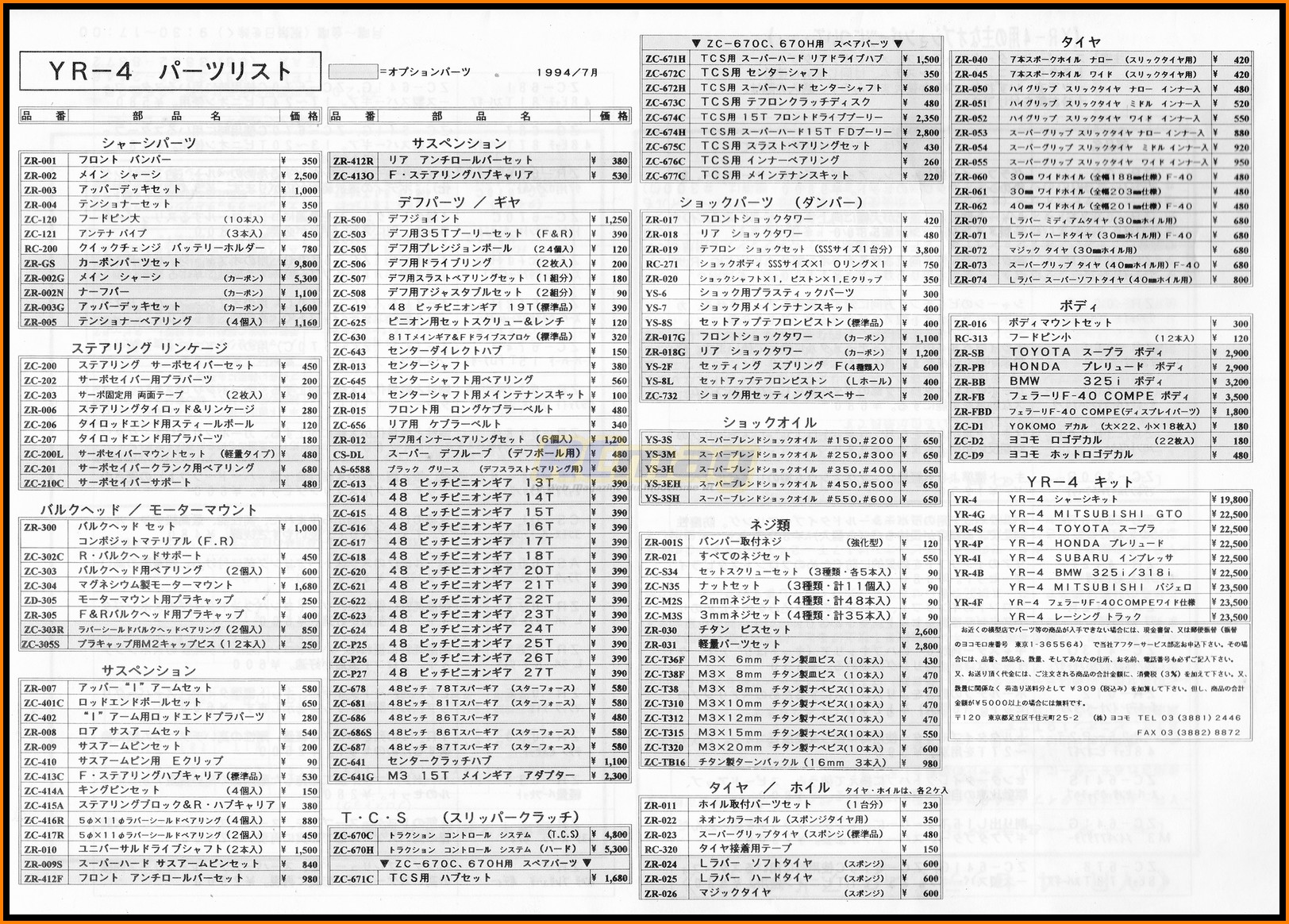Click part number "ZR-009S"
Viewport: 1289px width, 924px height.
point(43,864)
